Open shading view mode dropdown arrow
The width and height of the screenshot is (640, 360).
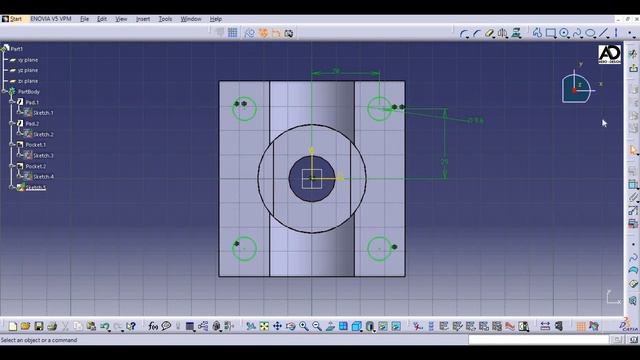click(x=374, y=330)
